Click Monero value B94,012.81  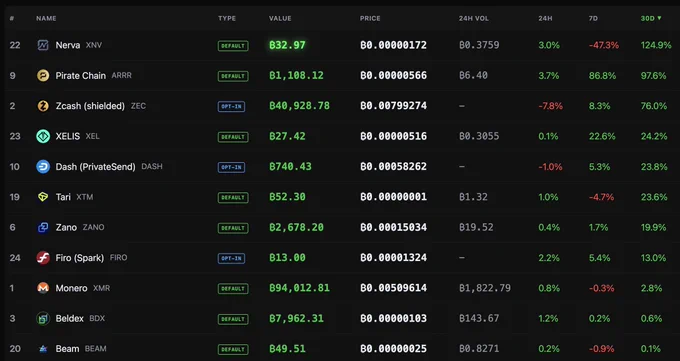click(299, 288)
